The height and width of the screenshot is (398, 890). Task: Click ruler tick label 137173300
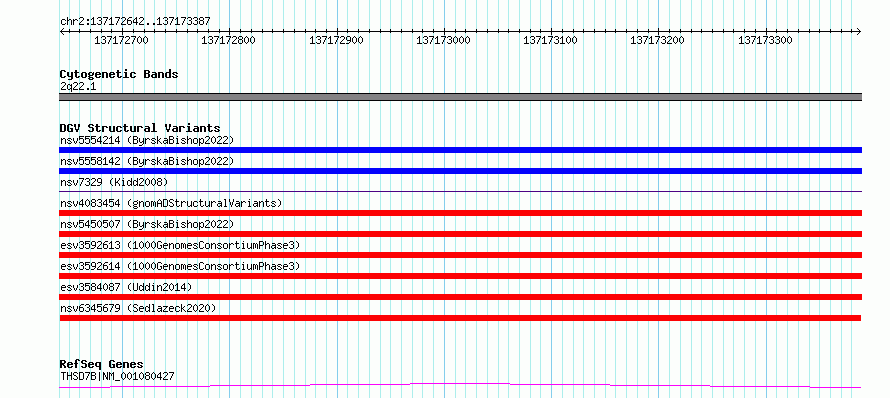[765, 40]
